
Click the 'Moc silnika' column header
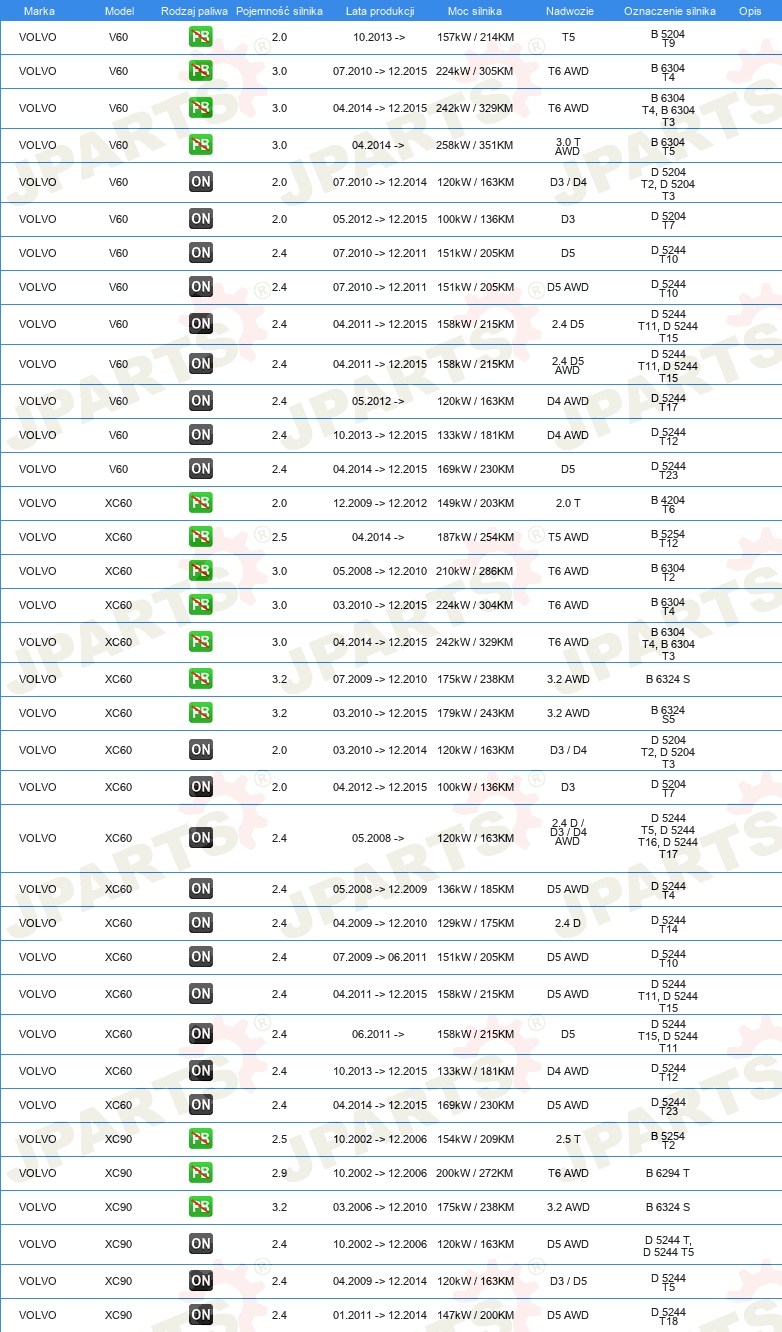475,11
